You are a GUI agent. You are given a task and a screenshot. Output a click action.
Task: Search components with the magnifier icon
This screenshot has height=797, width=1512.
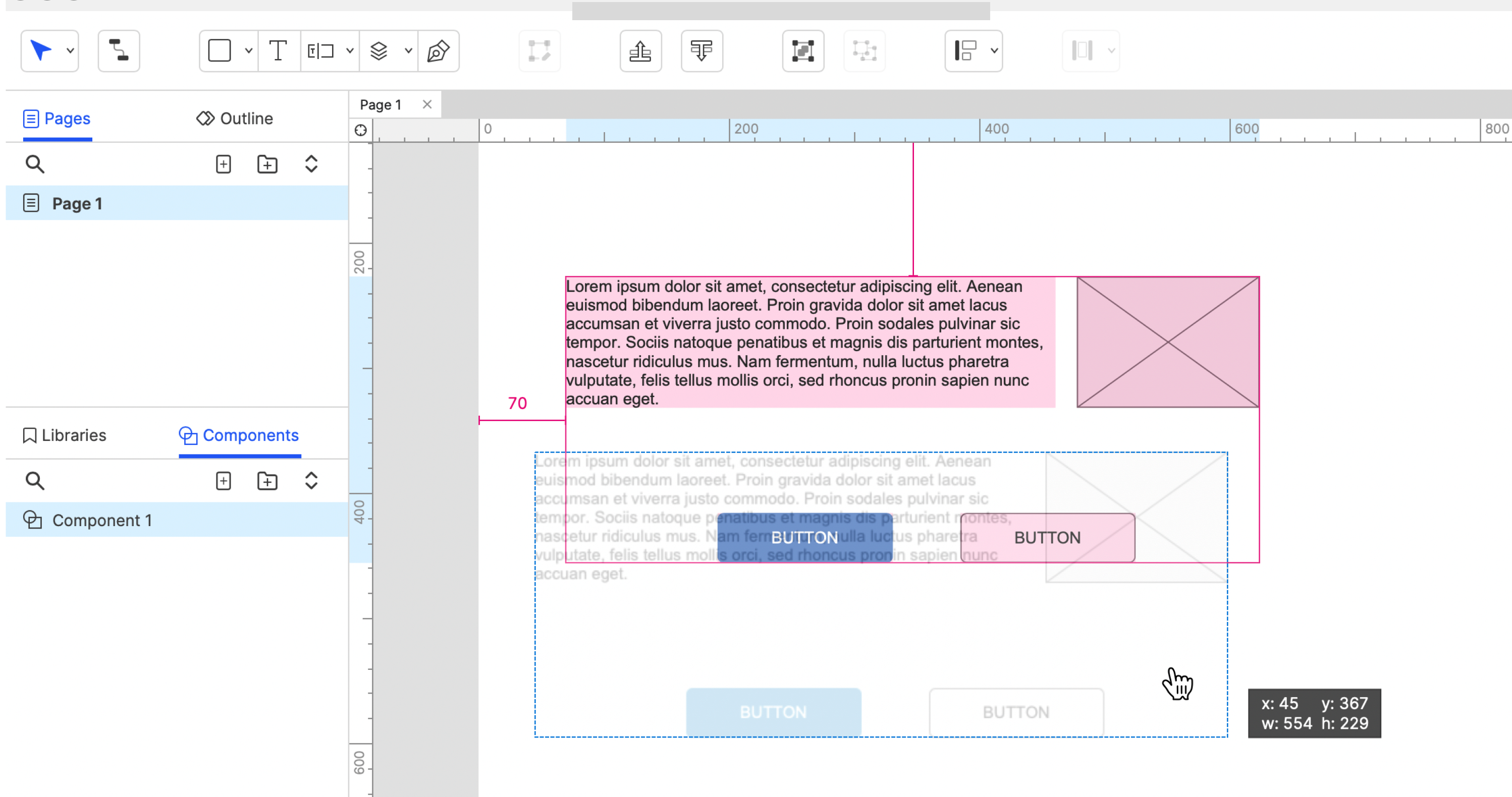pos(35,482)
